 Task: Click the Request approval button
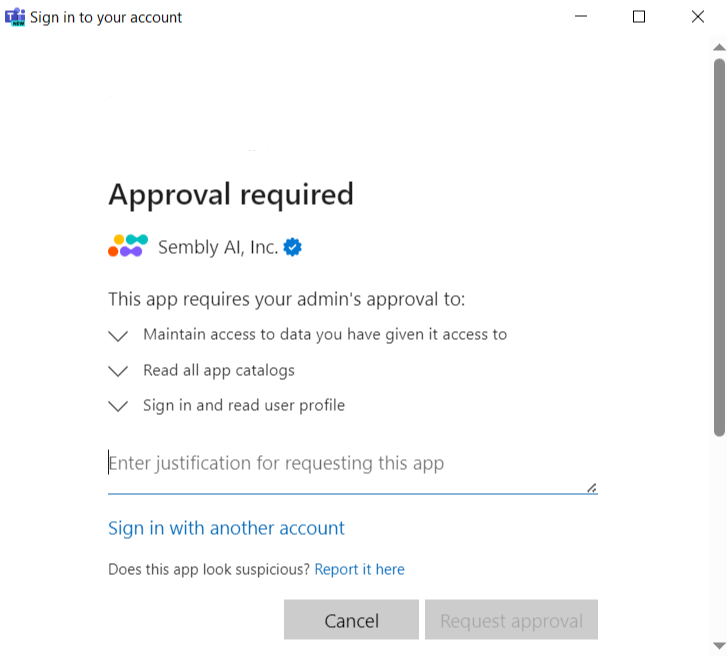[511, 620]
